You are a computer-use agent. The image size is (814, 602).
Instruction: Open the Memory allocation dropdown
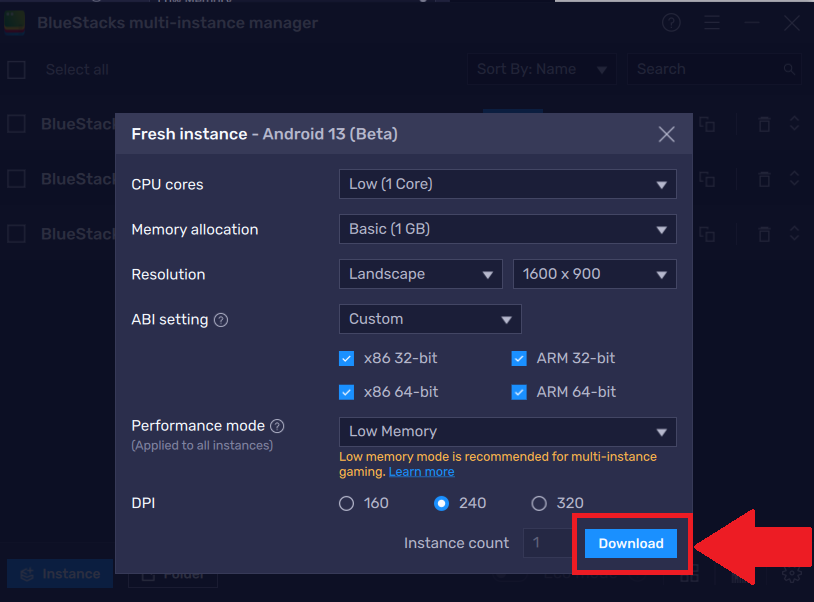507,229
